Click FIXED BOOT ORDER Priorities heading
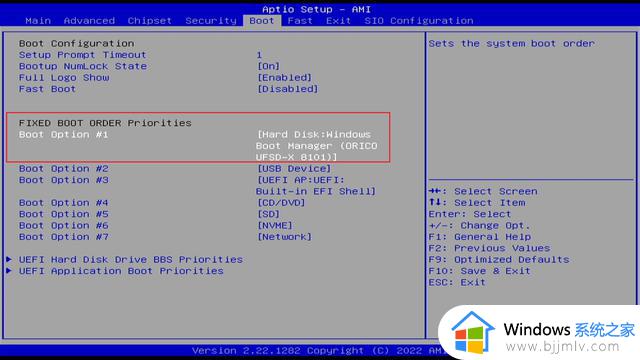640x360 pixels. click(x=105, y=123)
